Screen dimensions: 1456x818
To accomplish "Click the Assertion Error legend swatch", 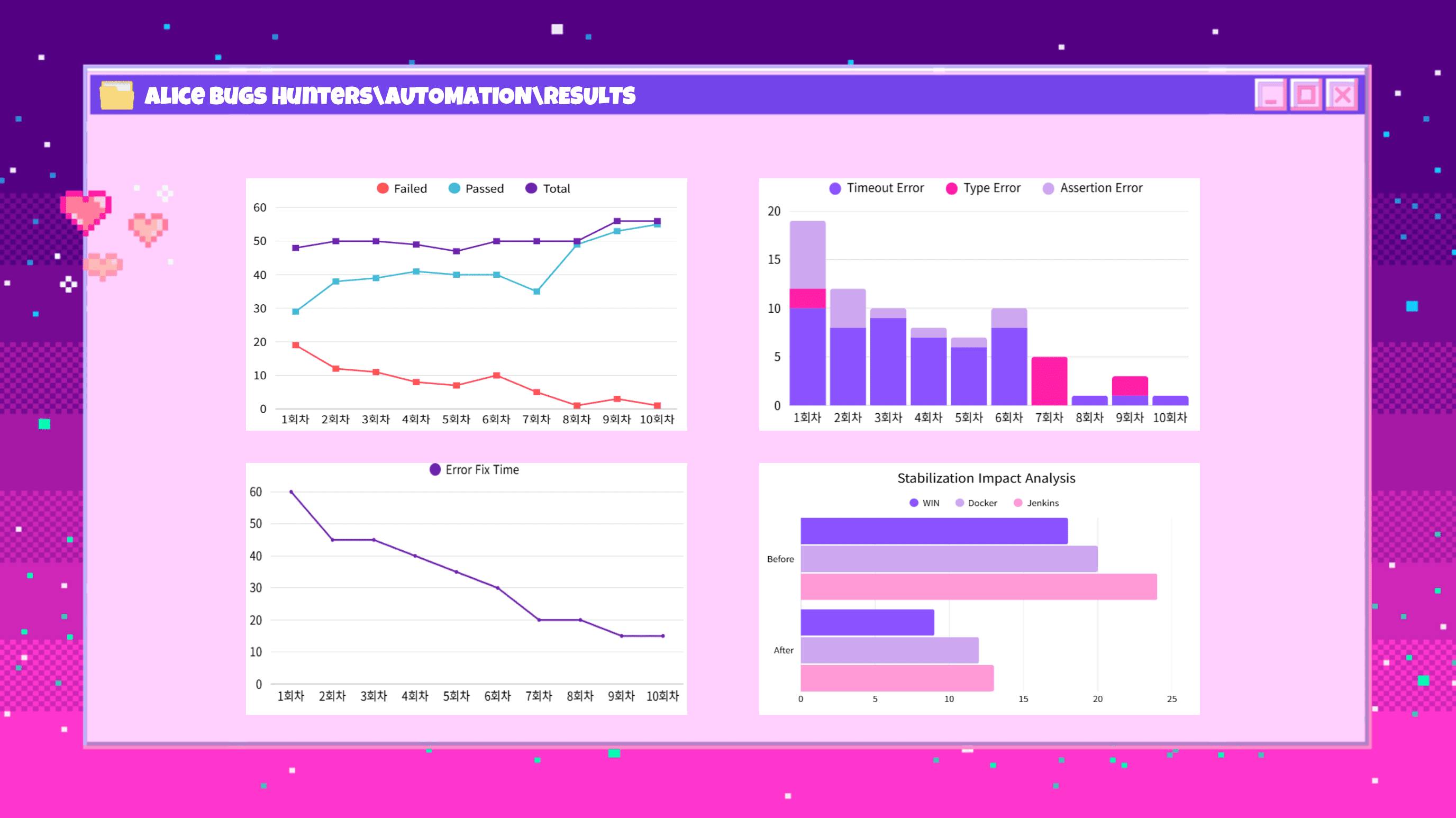I will pyautogui.click(x=1048, y=188).
